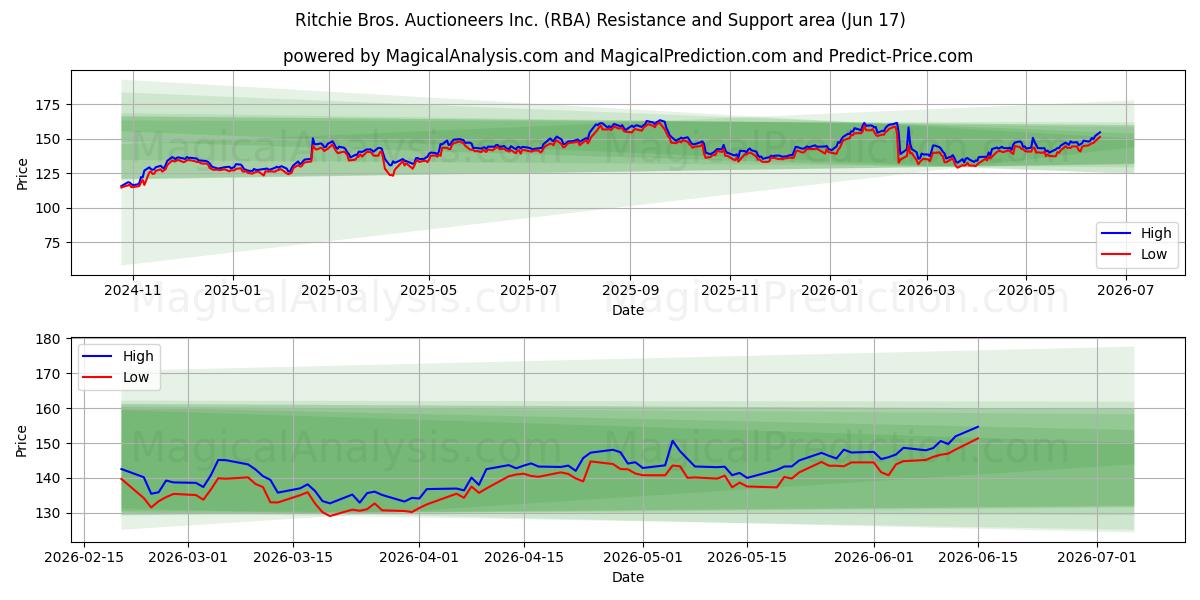Viewport: 1200px width, 600px height.
Task: Click the 2026-03 tick label
Action: 926,290
